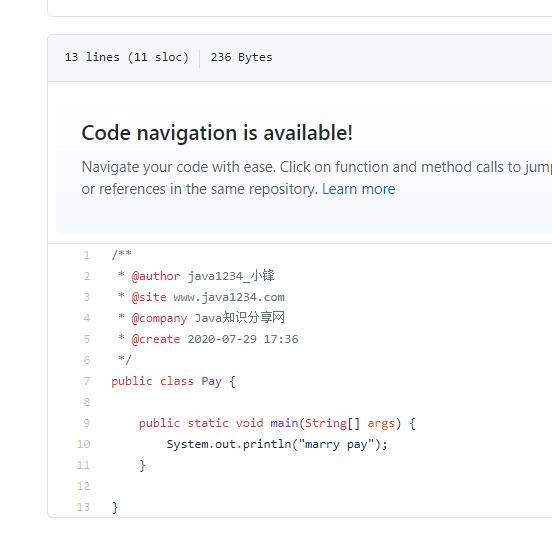The height and width of the screenshot is (534, 552).
Task: Click 'Java知识分享网' company name
Action: pyautogui.click(x=239, y=318)
